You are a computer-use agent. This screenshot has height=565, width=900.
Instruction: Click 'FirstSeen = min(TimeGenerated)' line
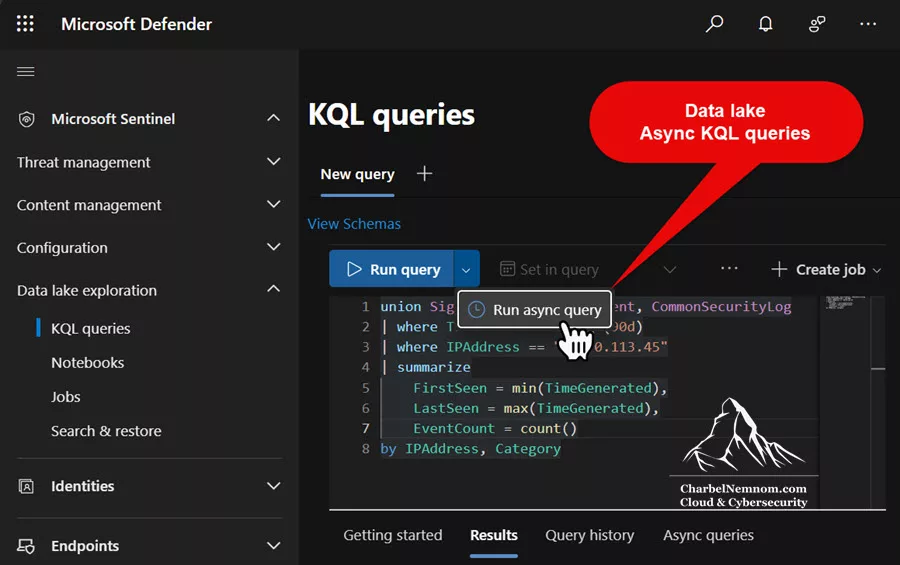click(540, 388)
